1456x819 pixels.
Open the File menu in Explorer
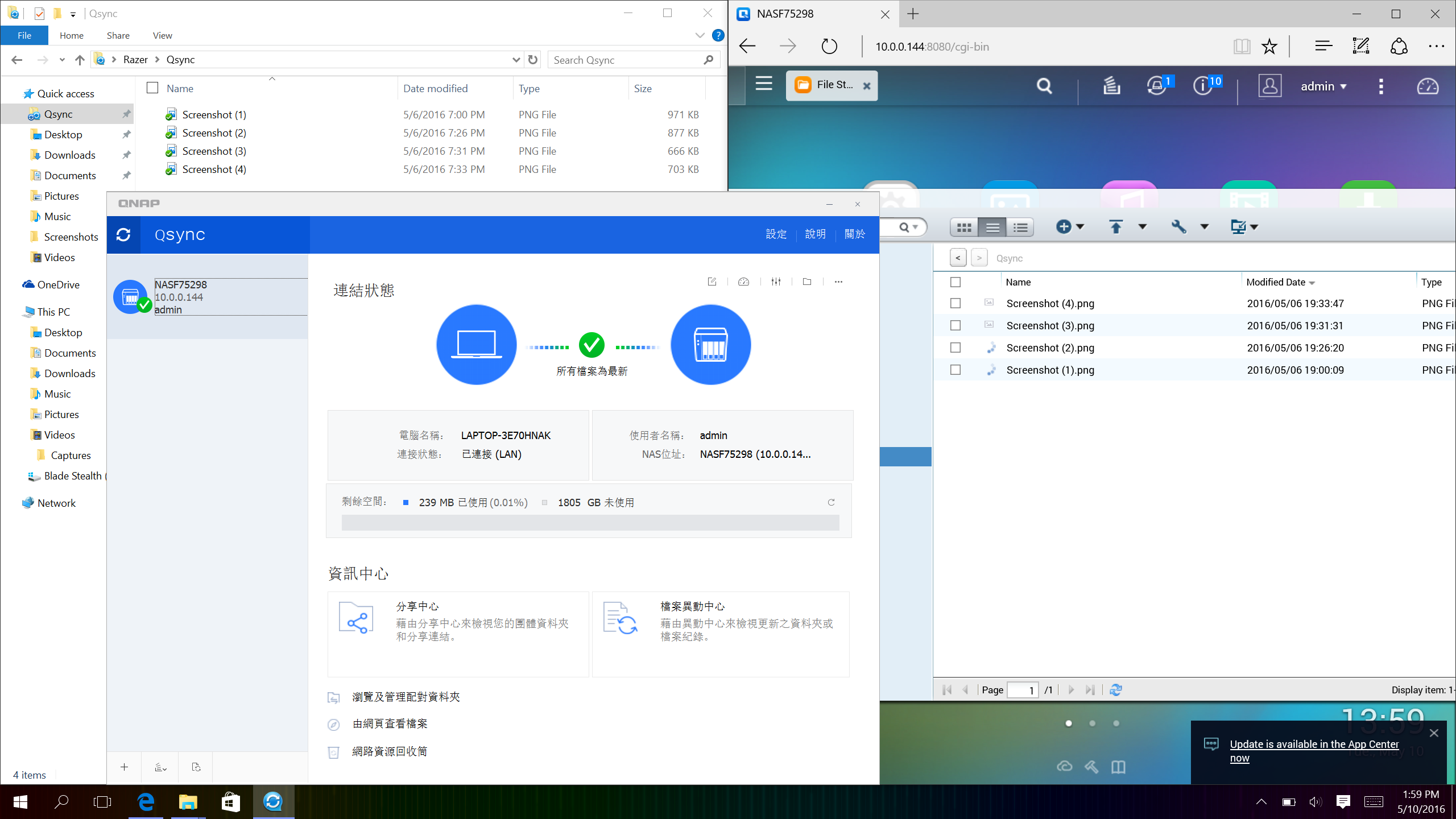(24, 35)
